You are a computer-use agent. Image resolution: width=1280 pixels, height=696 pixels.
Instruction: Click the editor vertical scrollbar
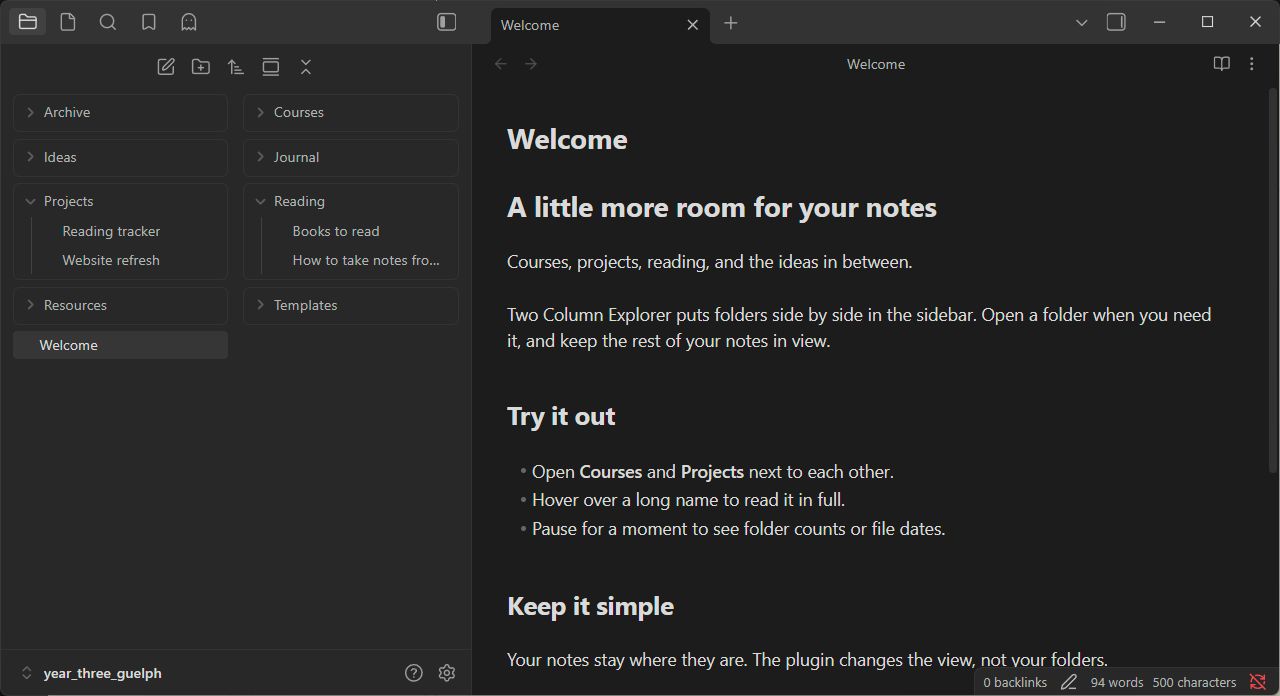click(1273, 280)
